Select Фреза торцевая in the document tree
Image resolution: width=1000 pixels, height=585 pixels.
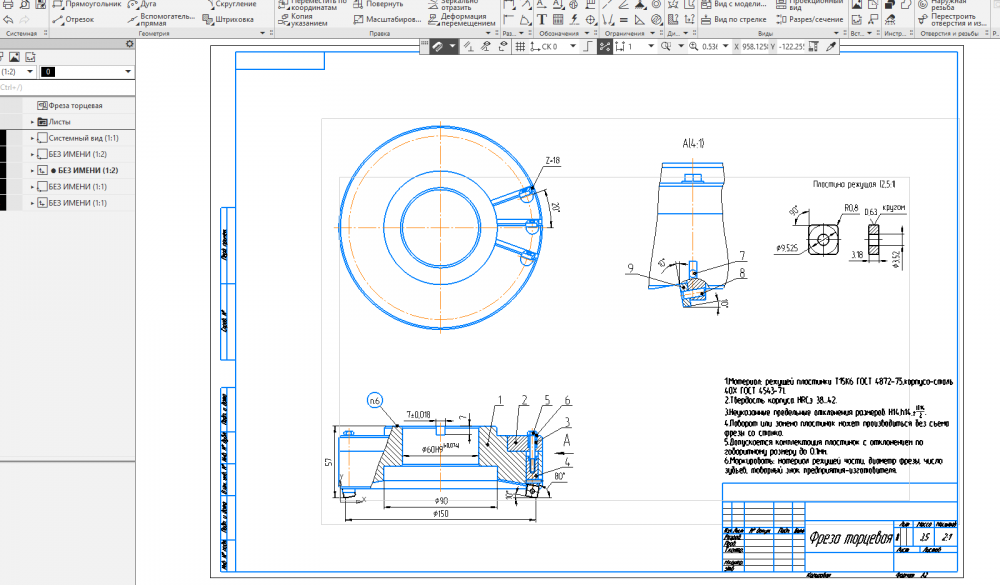(75, 105)
